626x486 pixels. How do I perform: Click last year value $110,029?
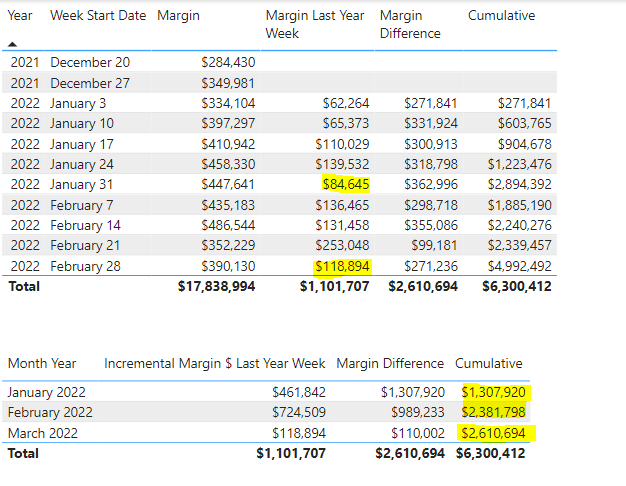tap(342, 144)
